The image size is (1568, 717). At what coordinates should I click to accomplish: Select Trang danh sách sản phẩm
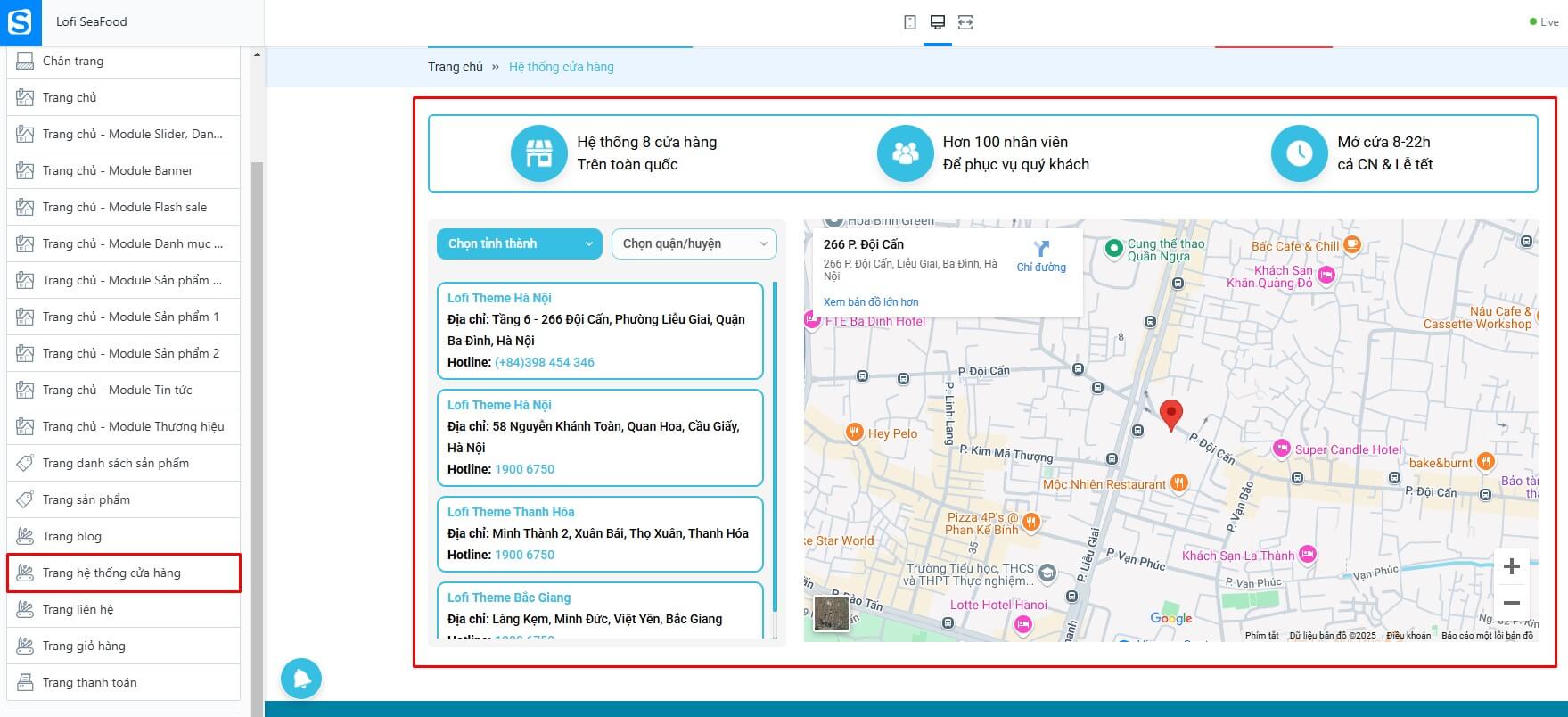coord(124,463)
